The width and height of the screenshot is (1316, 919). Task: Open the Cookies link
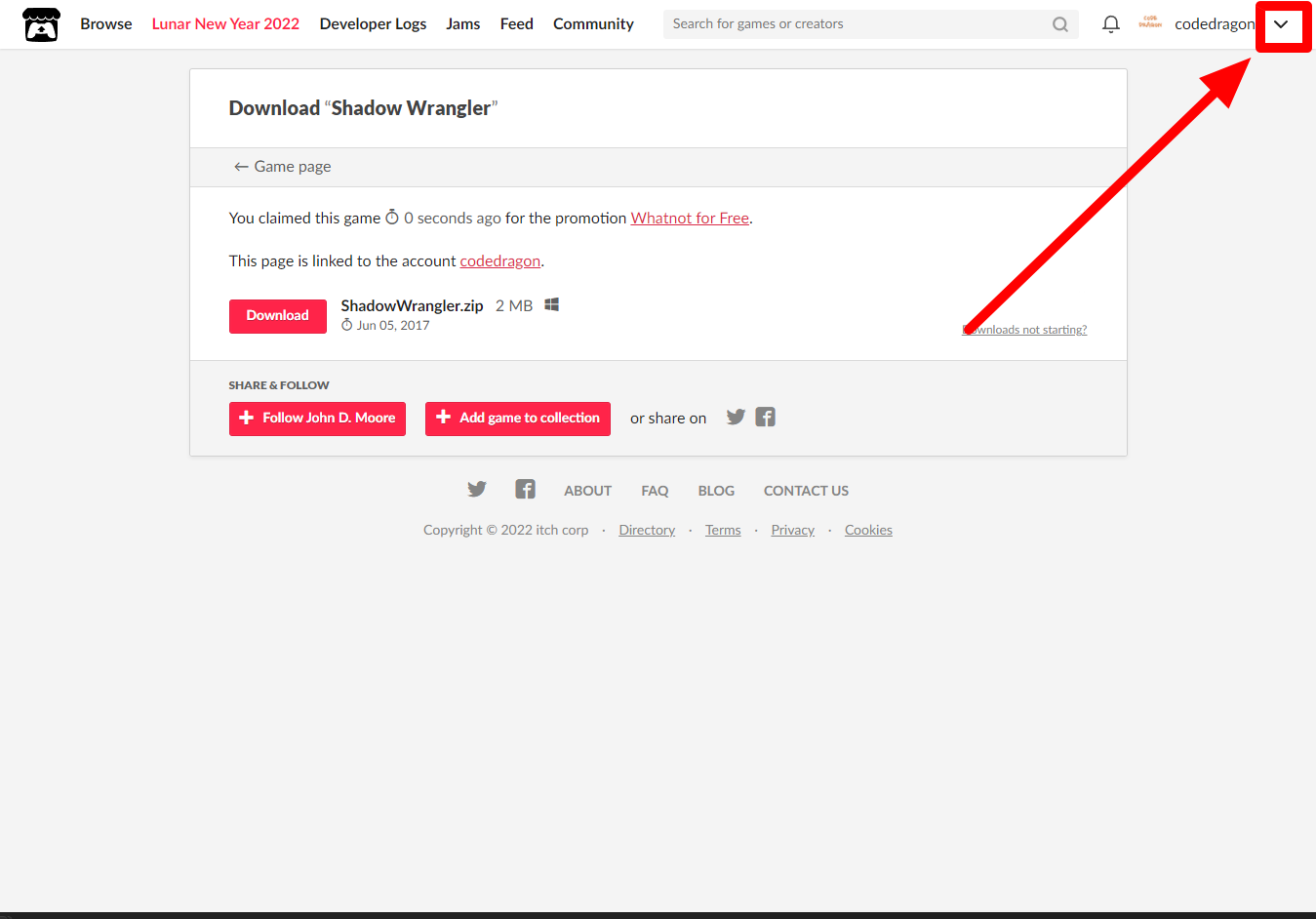[868, 530]
